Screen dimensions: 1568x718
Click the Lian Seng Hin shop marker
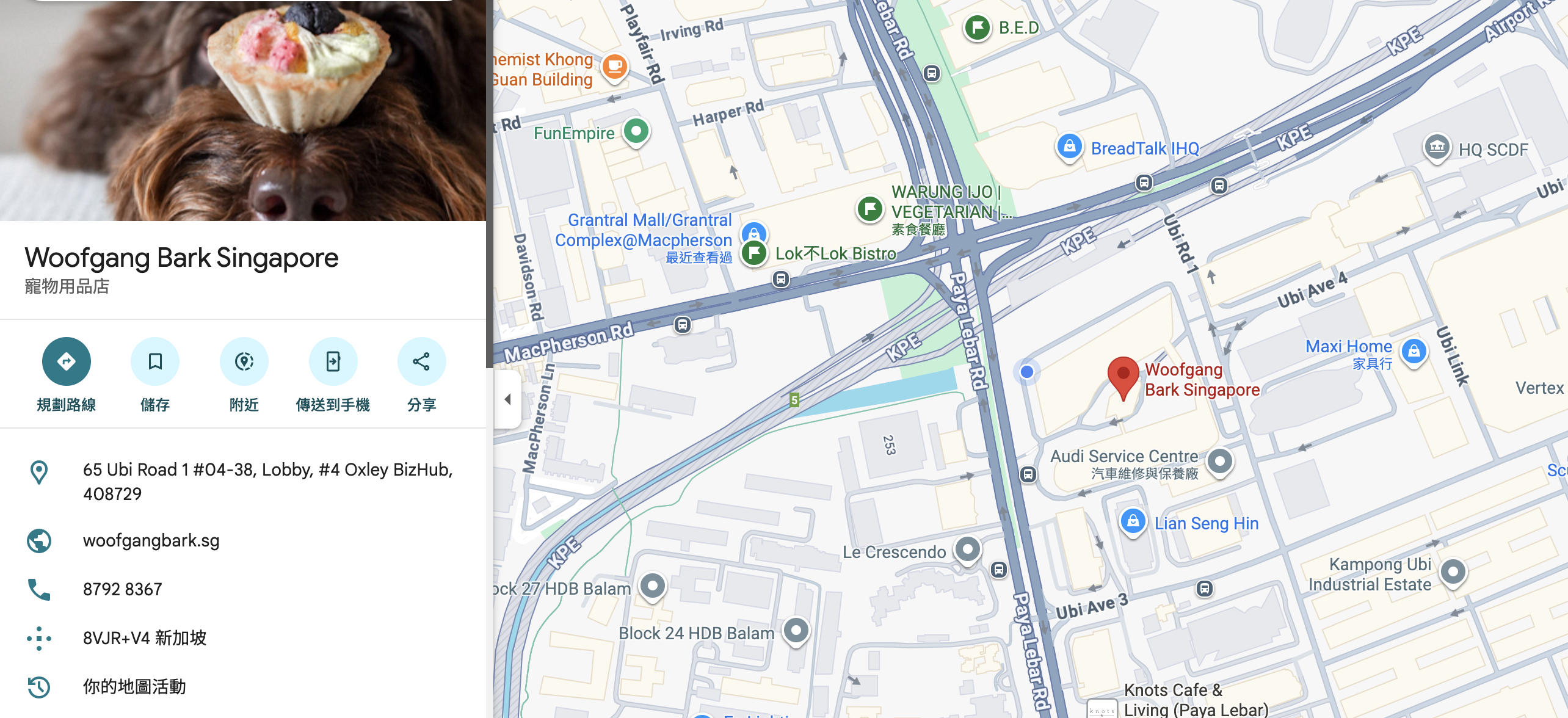tap(1133, 522)
